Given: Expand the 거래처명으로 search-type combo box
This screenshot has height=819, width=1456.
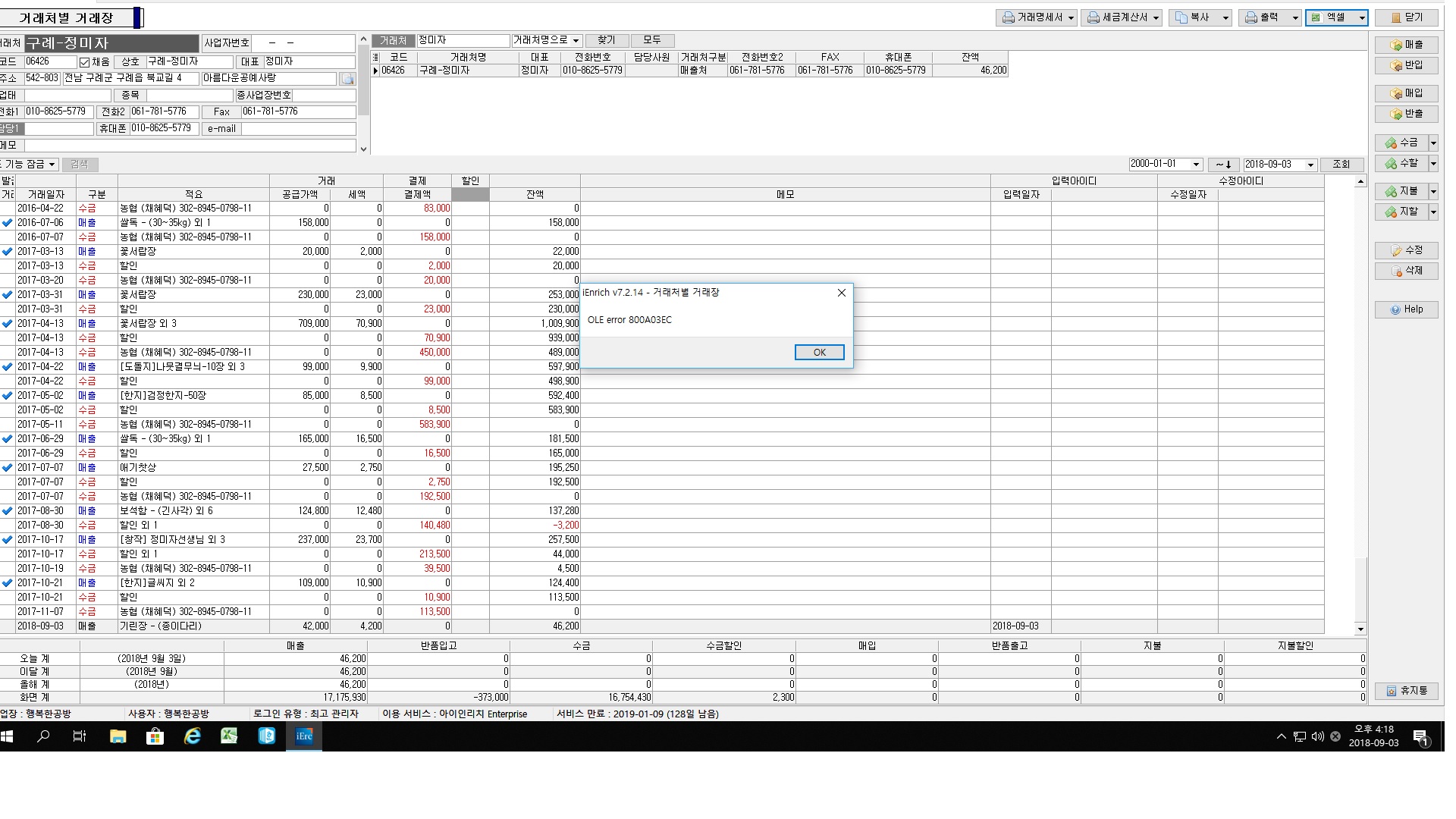Looking at the screenshot, I should pyautogui.click(x=576, y=41).
